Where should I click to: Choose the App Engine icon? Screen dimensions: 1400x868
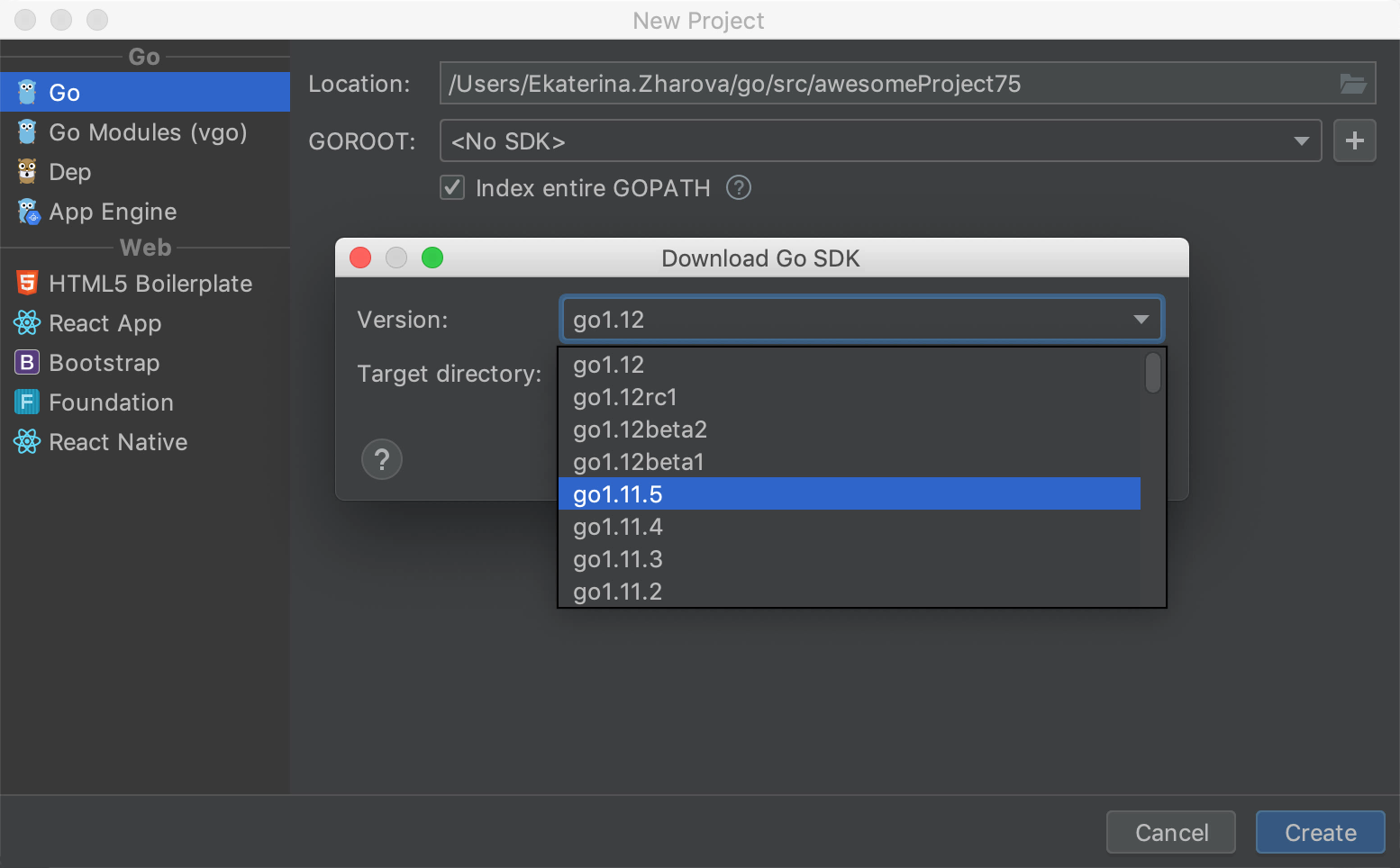click(x=29, y=212)
